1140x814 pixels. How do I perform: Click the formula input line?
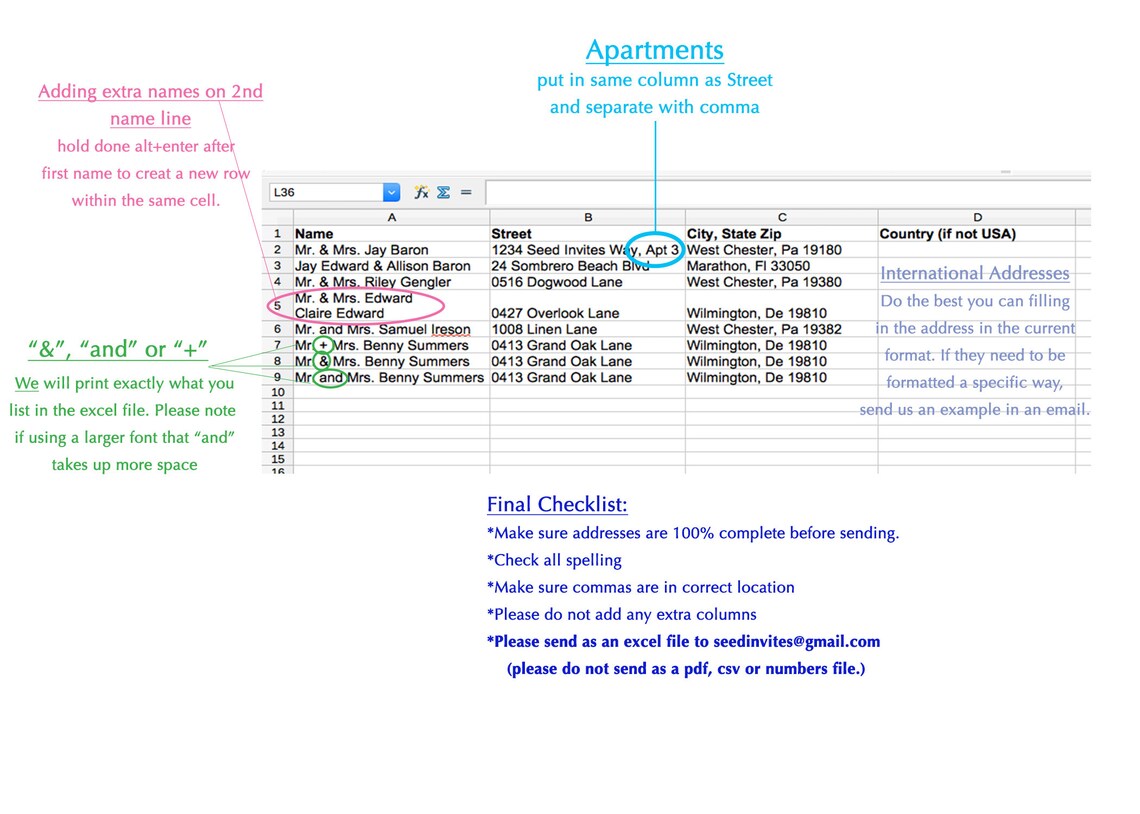coord(788,193)
